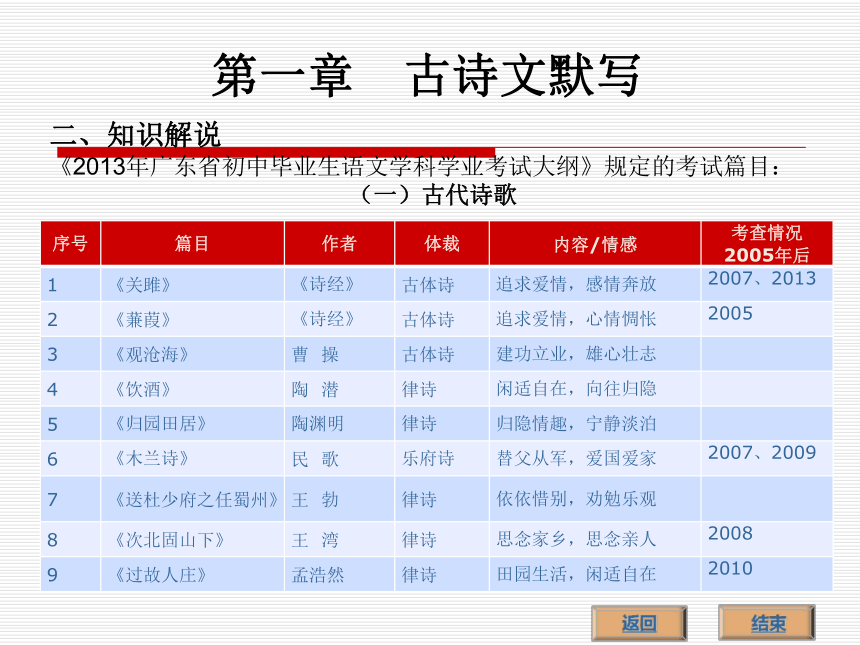Click author cell 陶渊明
Image resolution: width=860 pixels, height=645 pixels.
[x=340, y=423]
